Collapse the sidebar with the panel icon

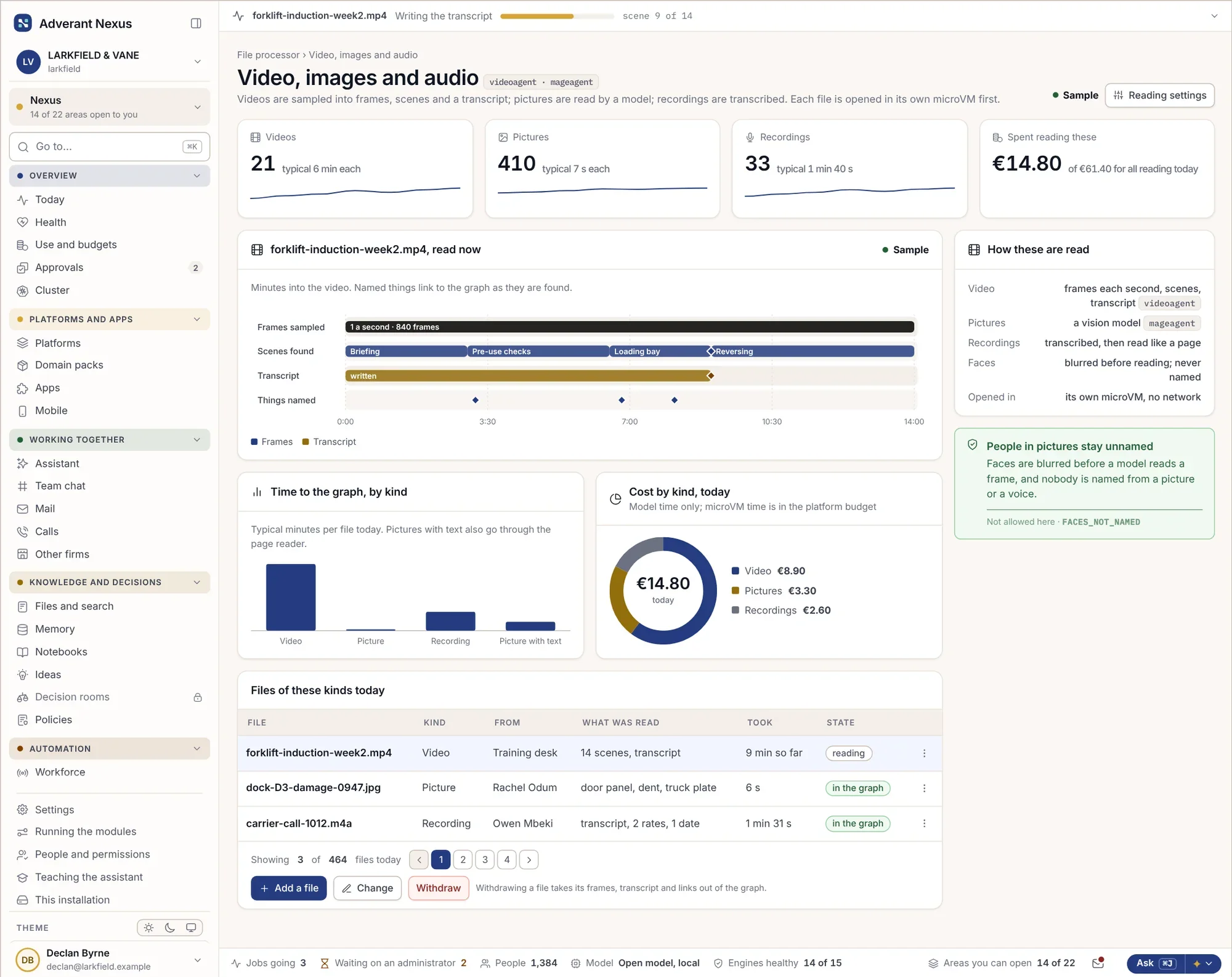[x=196, y=23]
